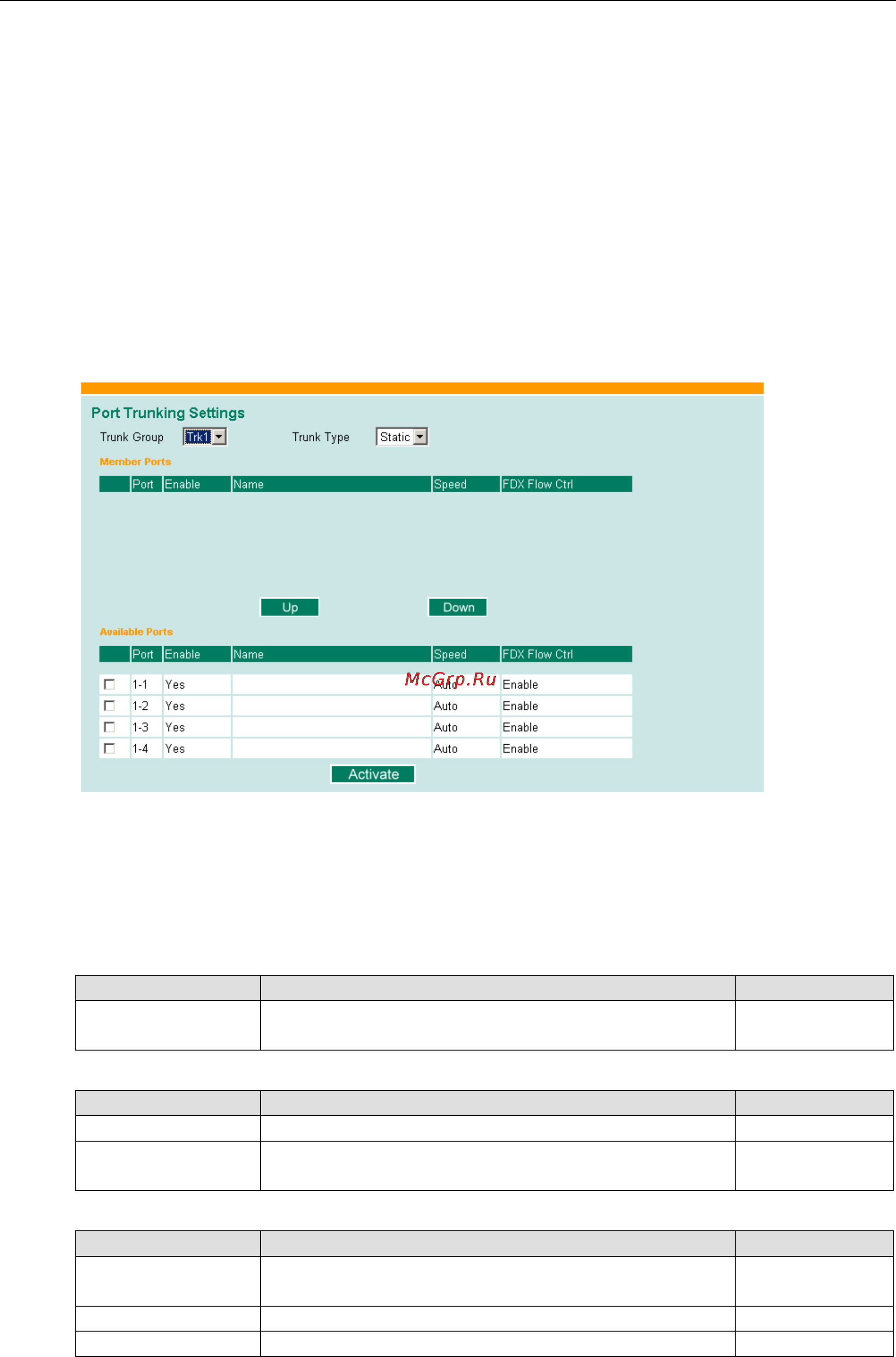This screenshot has height=1357, width=896.
Task: Click the 'Trunk Type' label
Action: coord(321,437)
